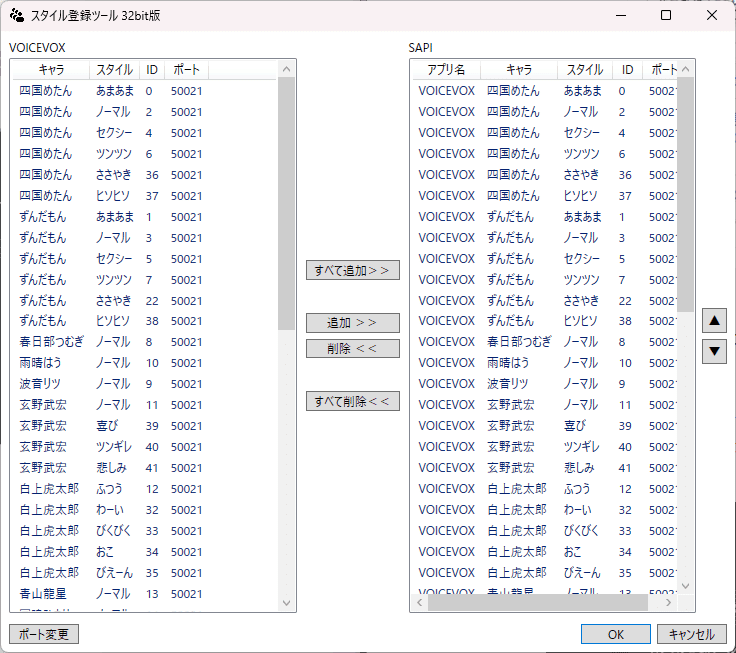Select ずんだもん ヒソヒソ in SAPI list
The height and width of the screenshot is (653, 736).
[545, 321]
